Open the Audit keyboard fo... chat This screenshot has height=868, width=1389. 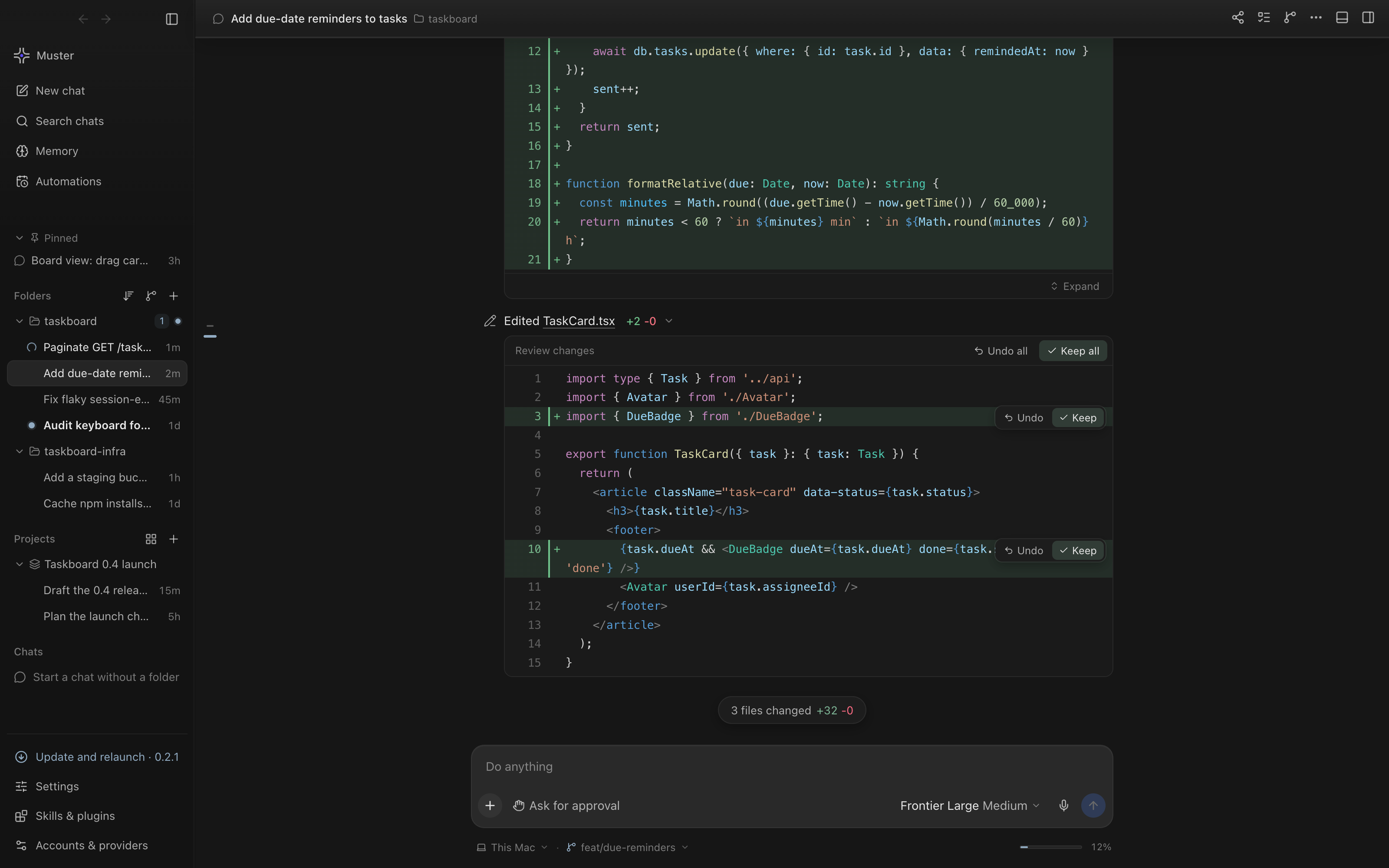tap(97, 425)
